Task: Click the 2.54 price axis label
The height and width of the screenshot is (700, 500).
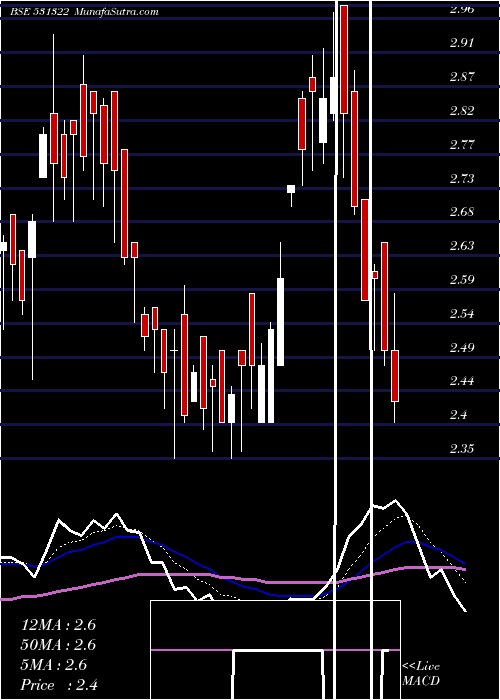Action: pyautogui.click(x=462, y=313)
